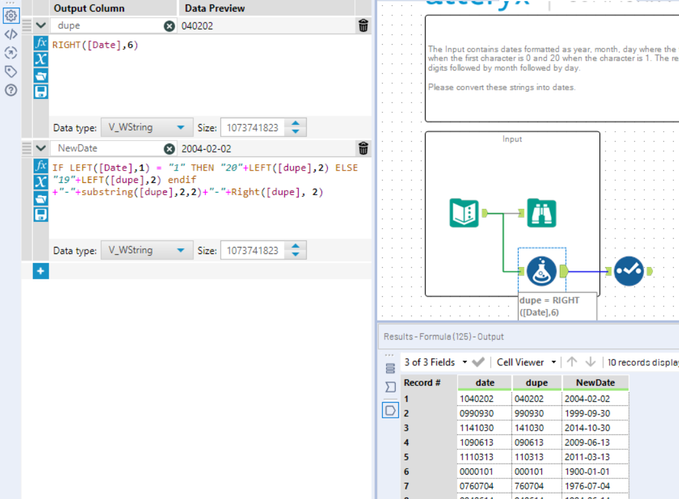Image resolution: width=679 pixels, height=499 pixels.
Task: Click the Formula tool output anchor
Action: click(x=564, y=271)
